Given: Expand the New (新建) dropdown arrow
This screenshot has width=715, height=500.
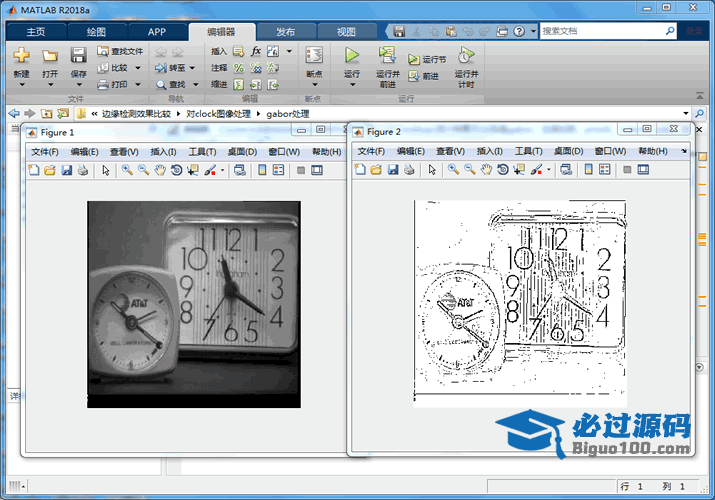Looking at the screenshot, I should point(21,85).
